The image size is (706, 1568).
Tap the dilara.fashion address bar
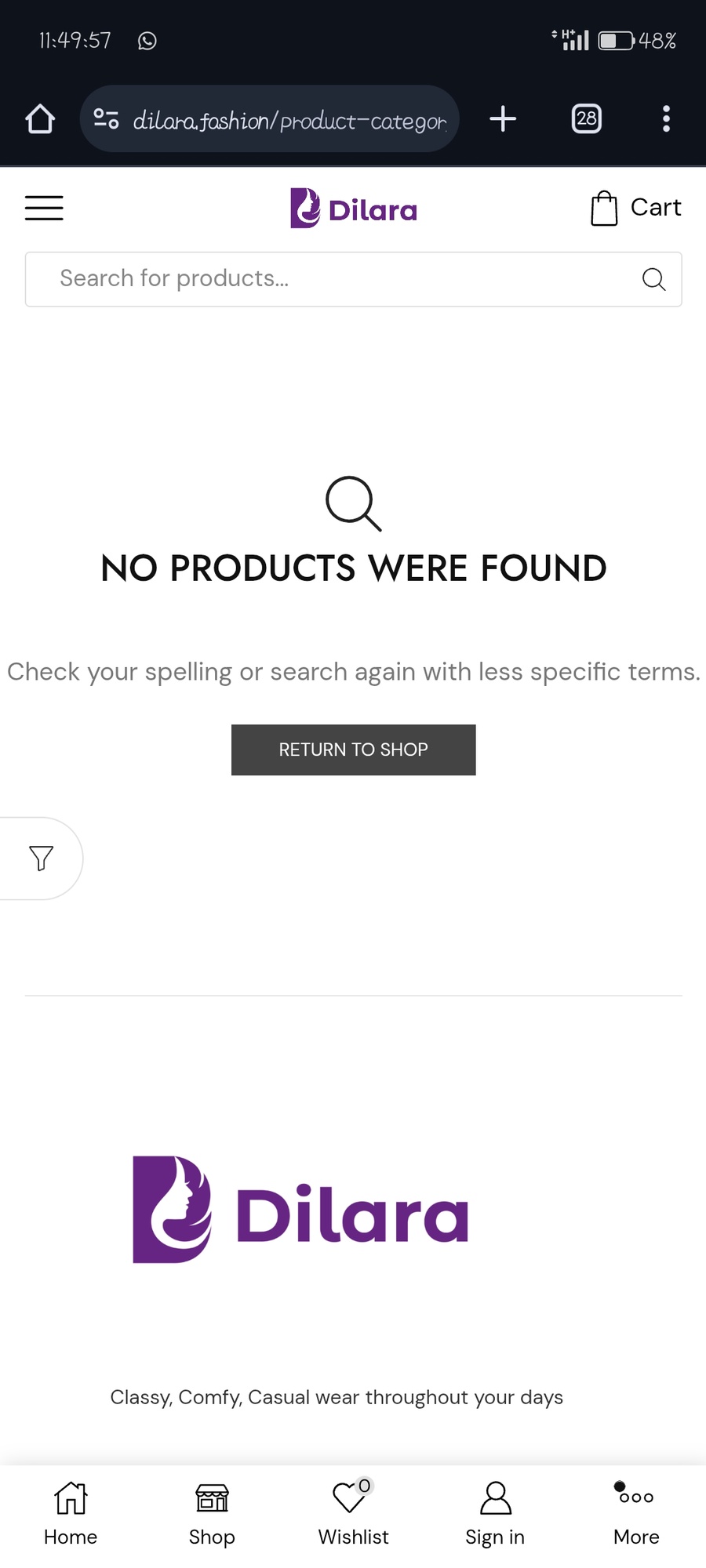269,119
